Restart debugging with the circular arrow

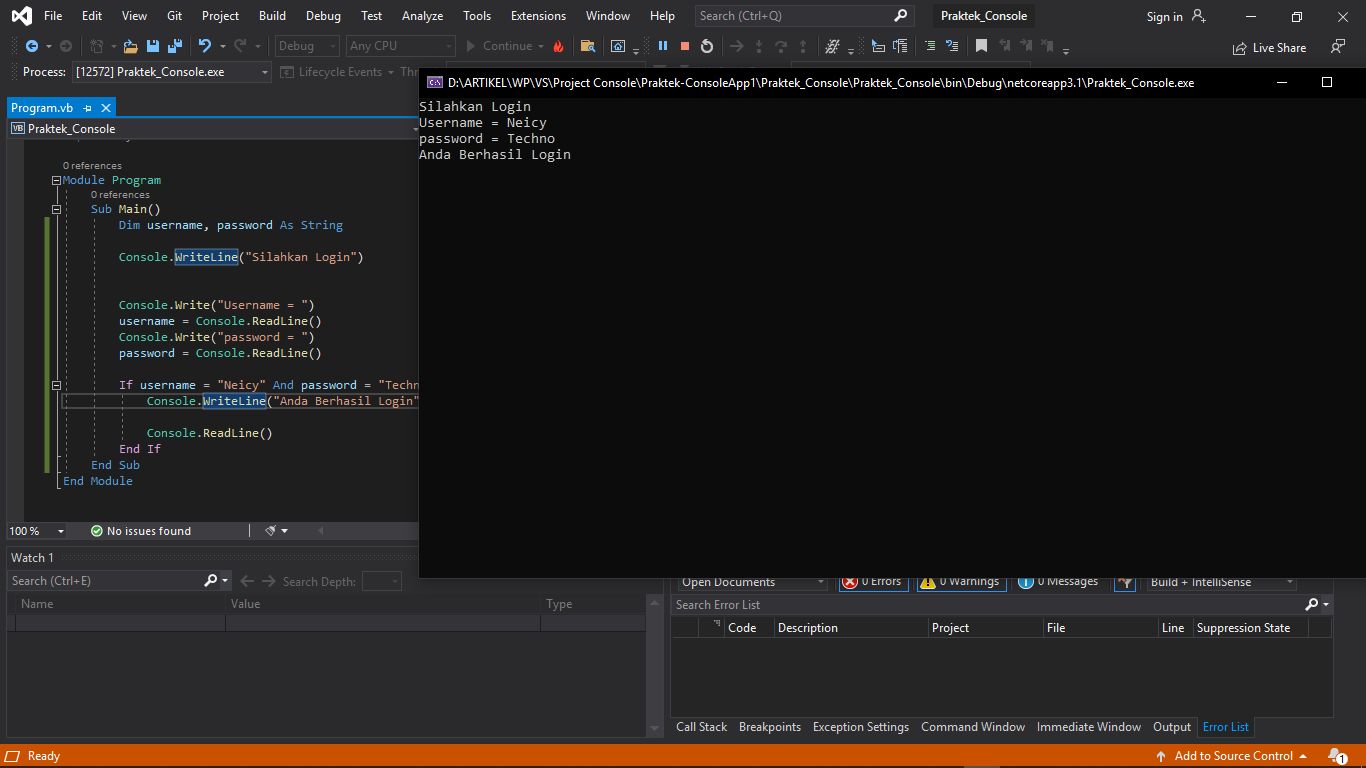[707, 46]
